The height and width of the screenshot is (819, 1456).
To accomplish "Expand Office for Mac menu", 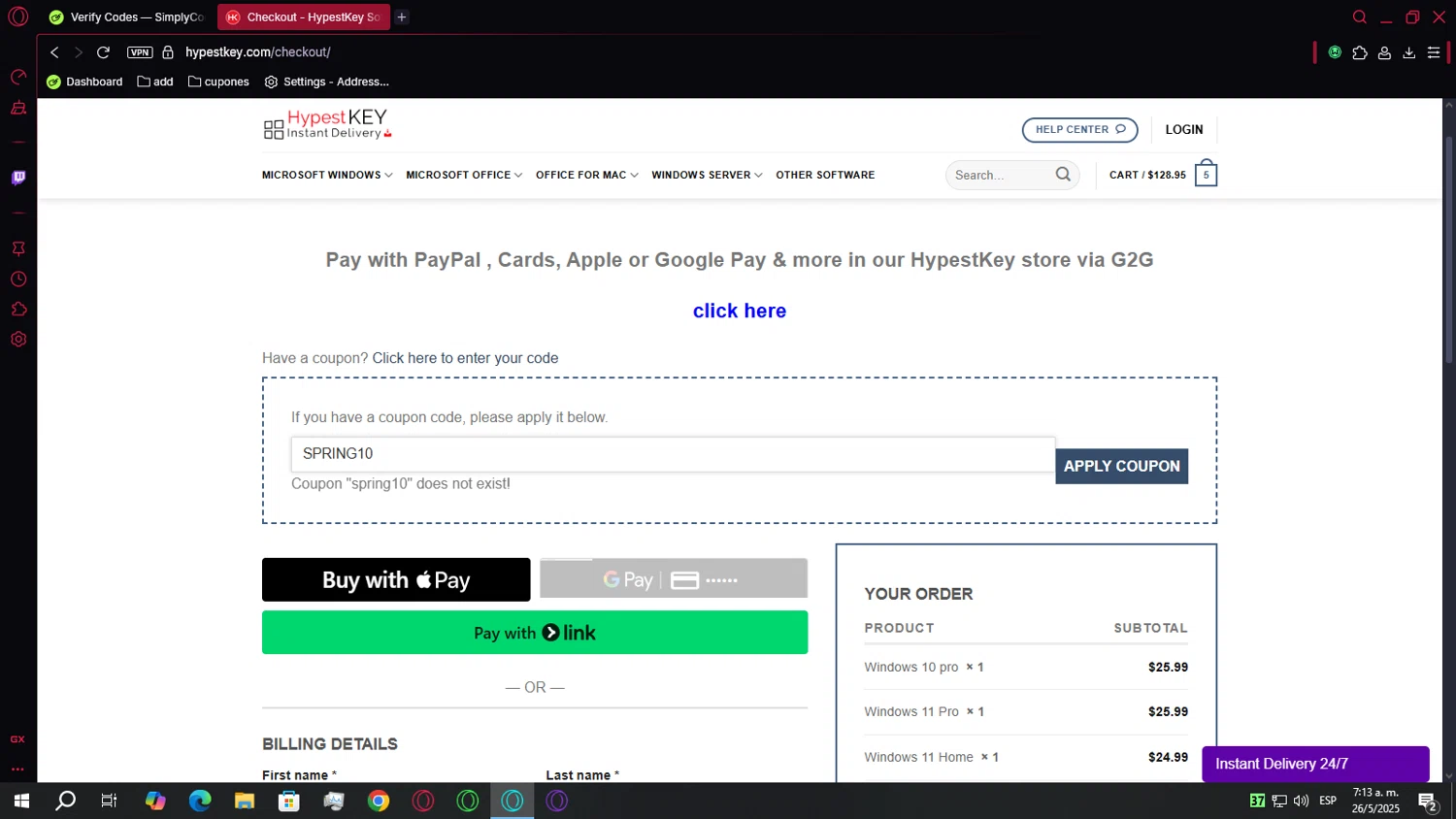I will point(587,175).
